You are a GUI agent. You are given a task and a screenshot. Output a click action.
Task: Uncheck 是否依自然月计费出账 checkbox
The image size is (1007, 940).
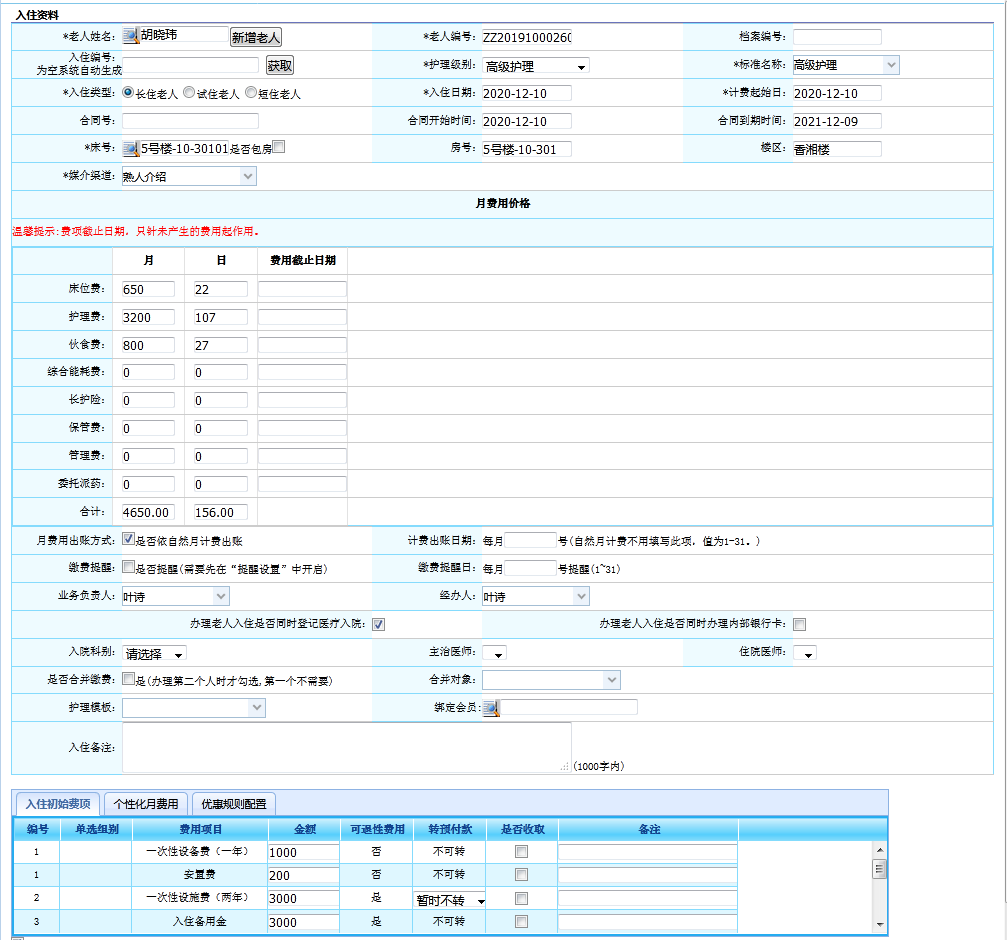129,539
